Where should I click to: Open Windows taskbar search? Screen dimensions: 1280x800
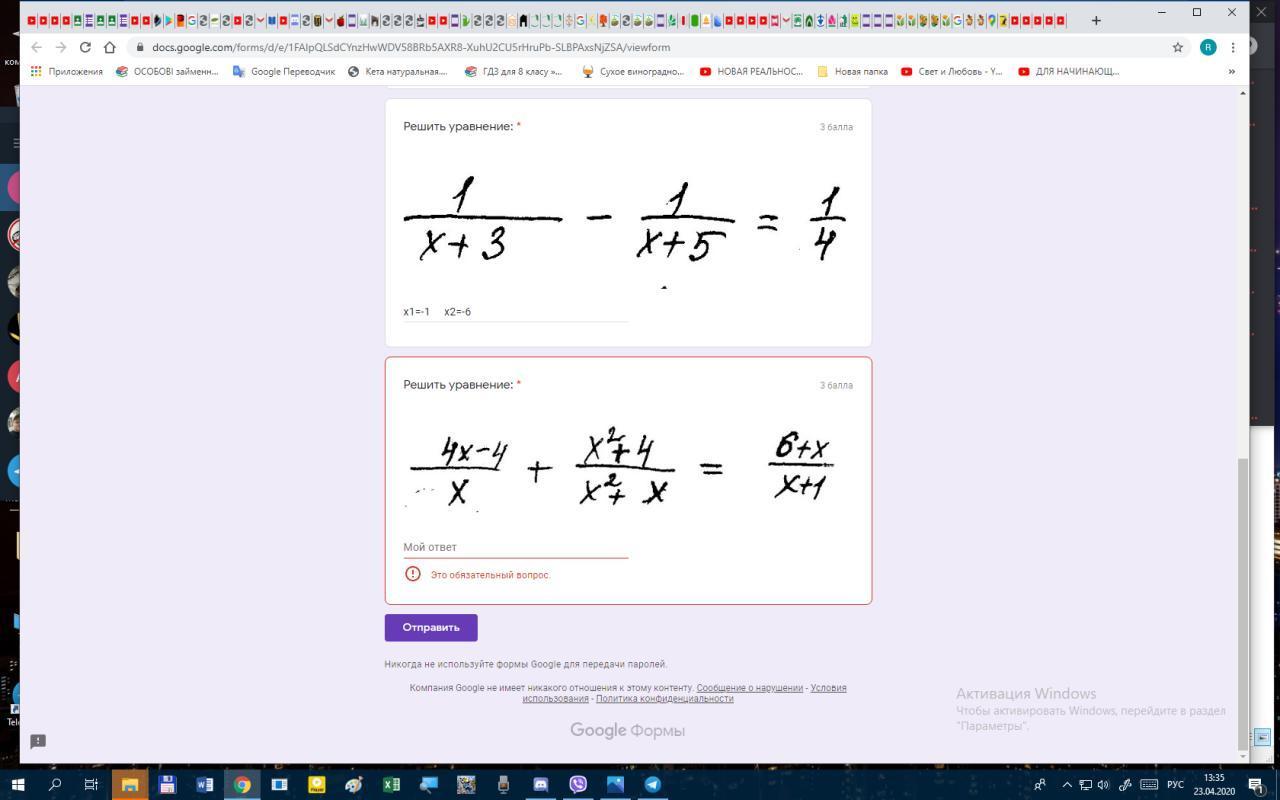[x=55, y=784]
